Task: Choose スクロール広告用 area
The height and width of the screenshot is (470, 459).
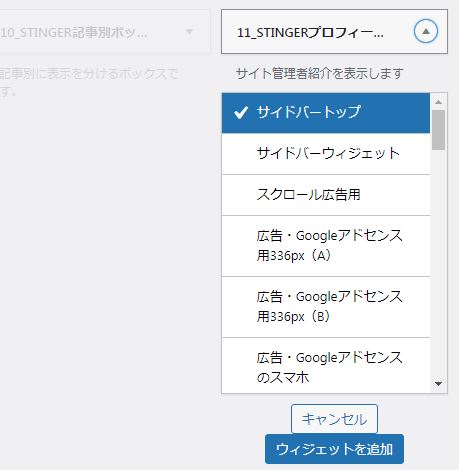Action: click(x=326, y=195)
